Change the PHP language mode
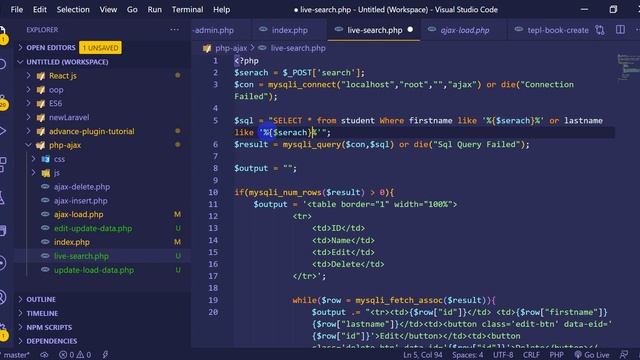 pyautogui.click(x=556, y=355)
